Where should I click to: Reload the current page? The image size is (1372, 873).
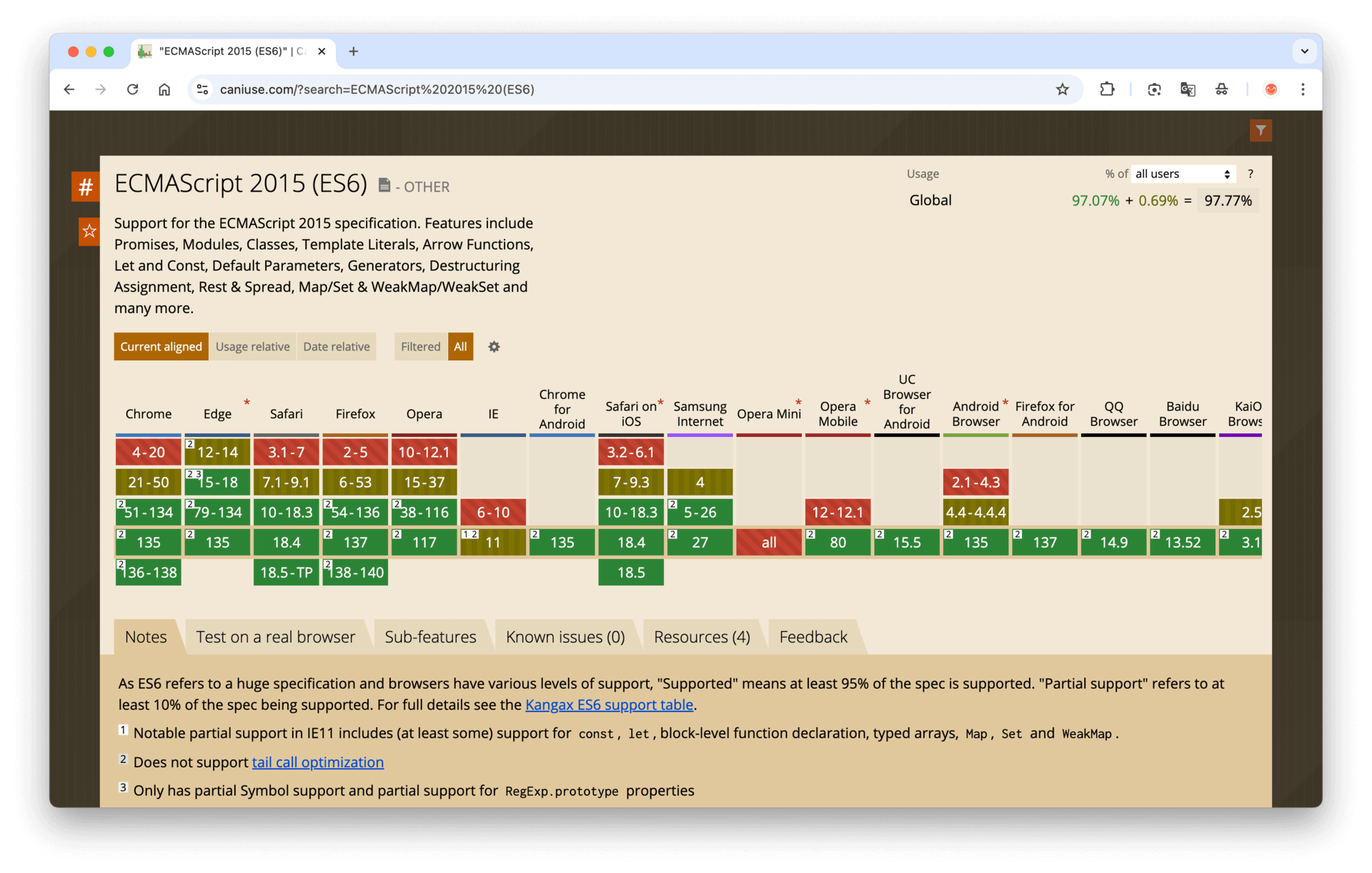(132, 89)
